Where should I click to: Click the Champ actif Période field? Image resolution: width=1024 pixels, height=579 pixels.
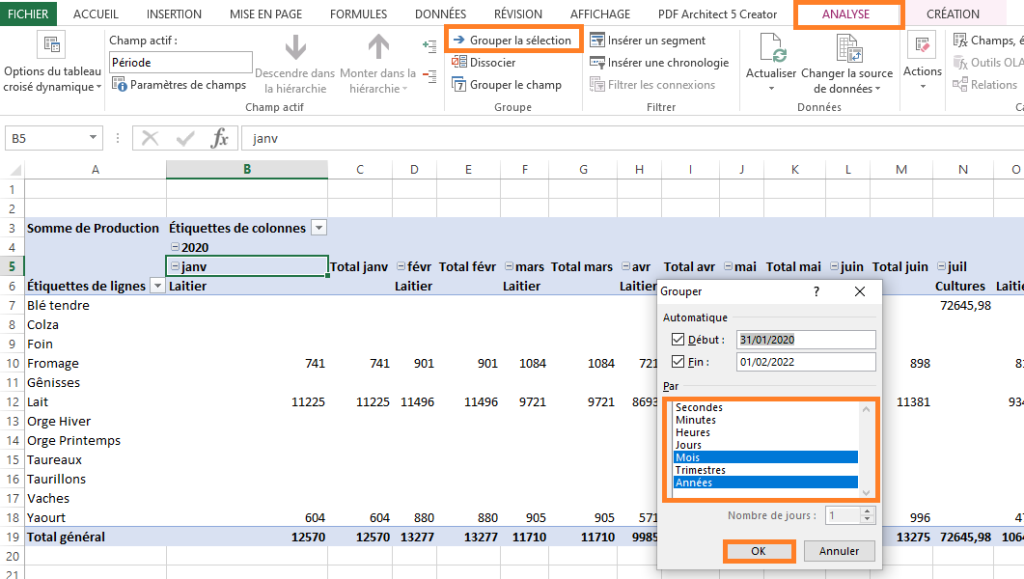coord(180,62)
